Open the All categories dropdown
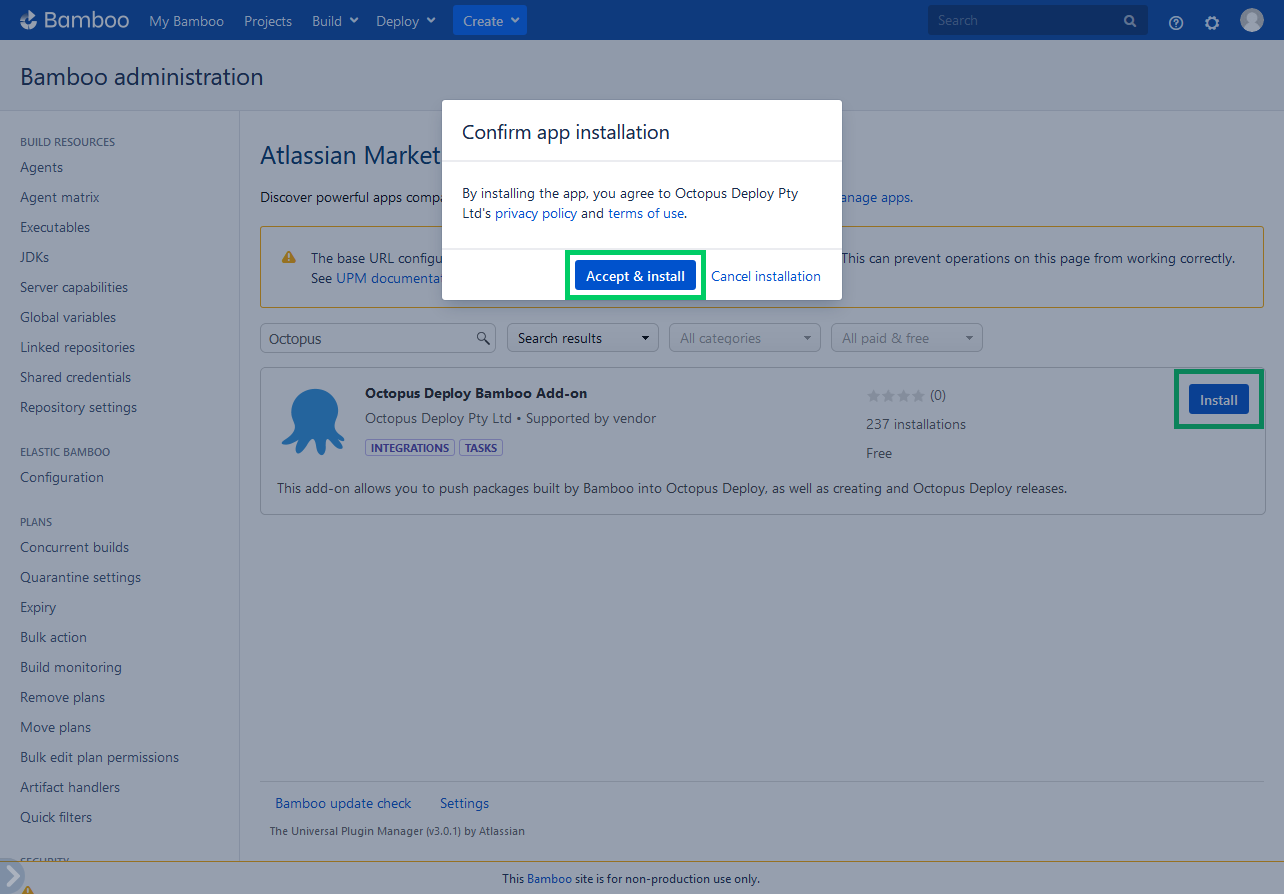This screenshot has height=894, width=1284. [x=745, y=338]
